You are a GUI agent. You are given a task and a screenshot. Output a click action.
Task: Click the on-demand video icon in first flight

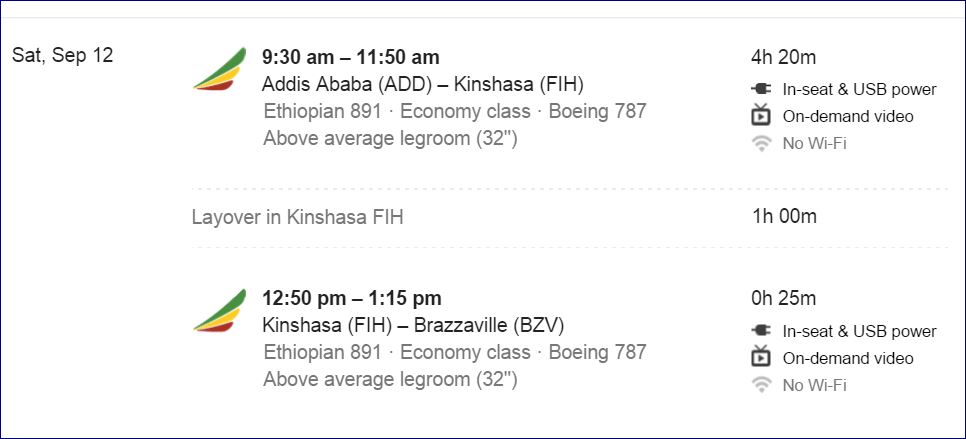[x=761, y=115]
